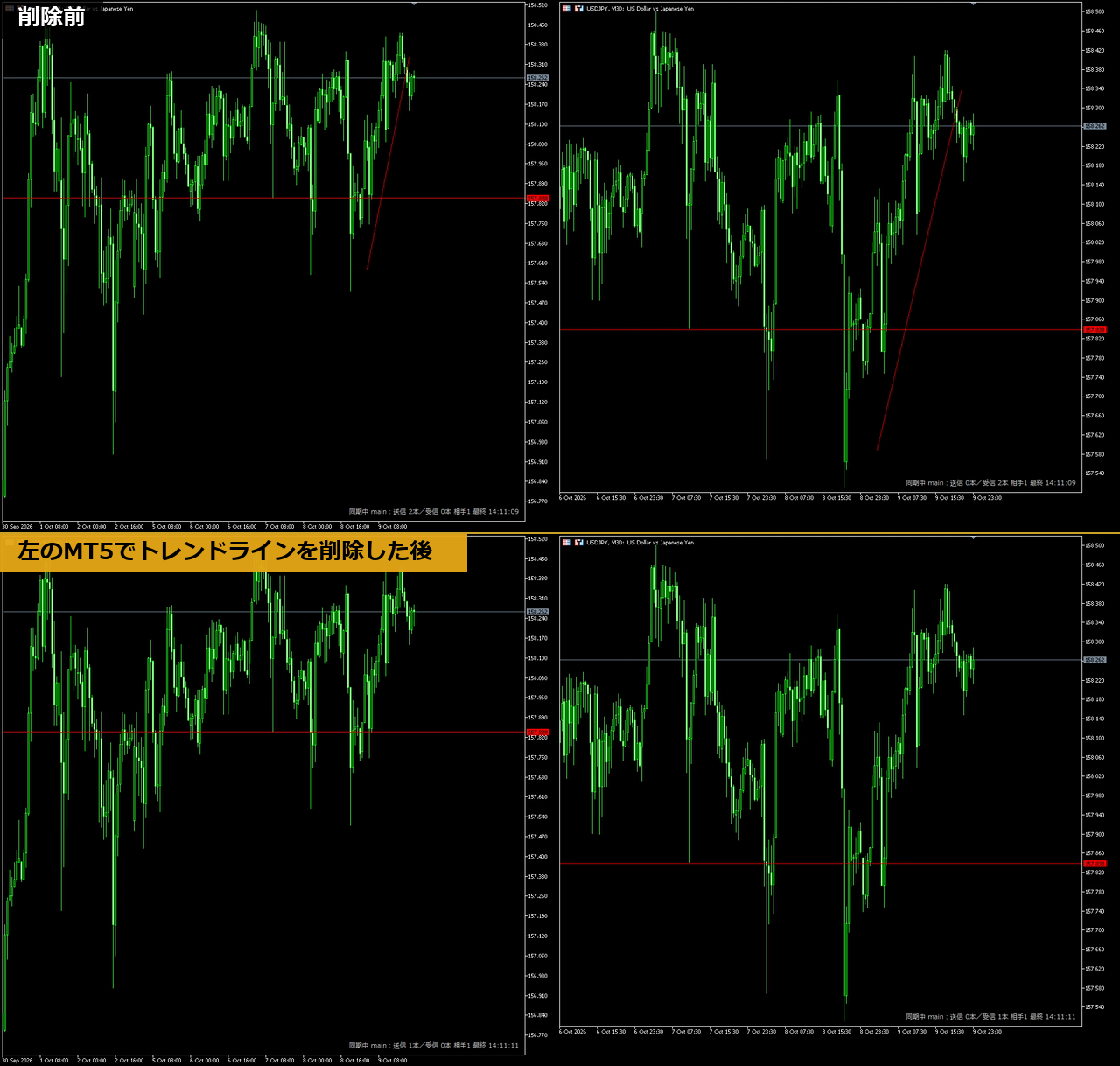The width and height of the screenshot is (1120, 1066).
Task: Click the 156.770 price level on the lower-left chart scale
Action: (x=537, y=1035)
